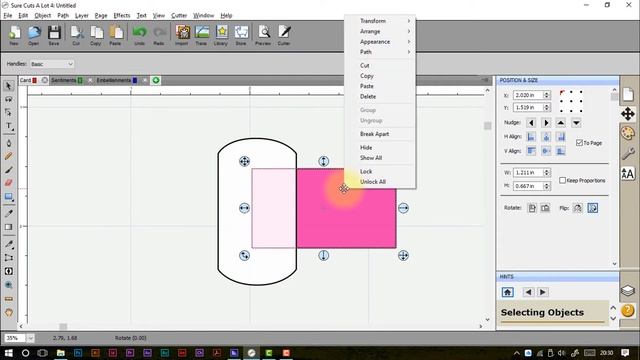640x360 pixels.
Task: Open the Fill & Stroke palette panel
Action: pos(628,133)
